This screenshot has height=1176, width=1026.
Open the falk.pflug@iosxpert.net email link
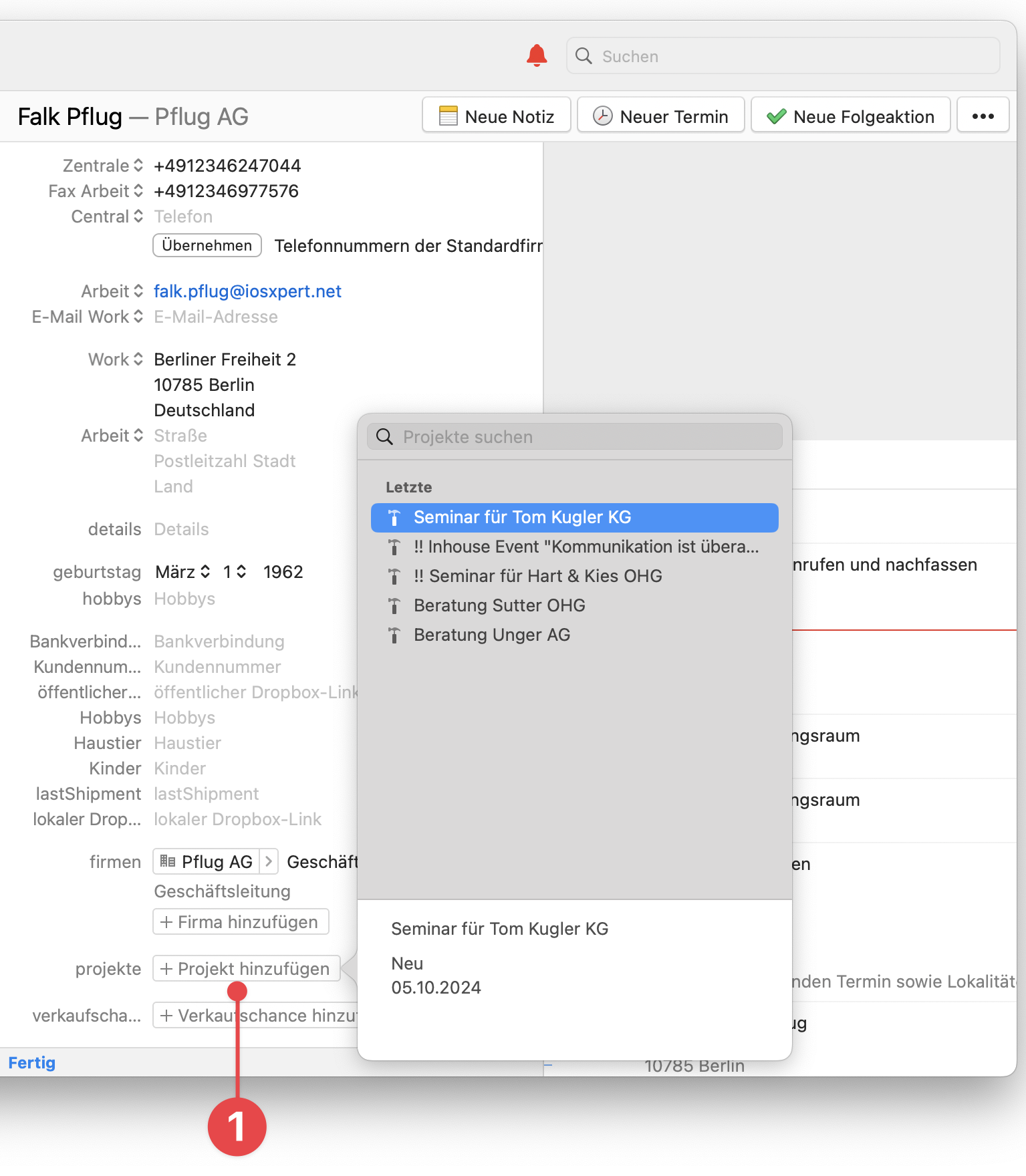[247, 291]
